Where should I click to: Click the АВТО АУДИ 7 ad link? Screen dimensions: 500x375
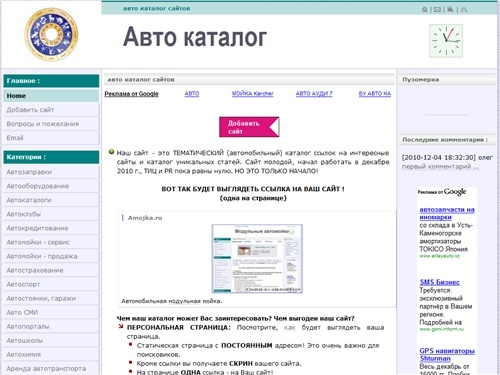coord(314,94)
